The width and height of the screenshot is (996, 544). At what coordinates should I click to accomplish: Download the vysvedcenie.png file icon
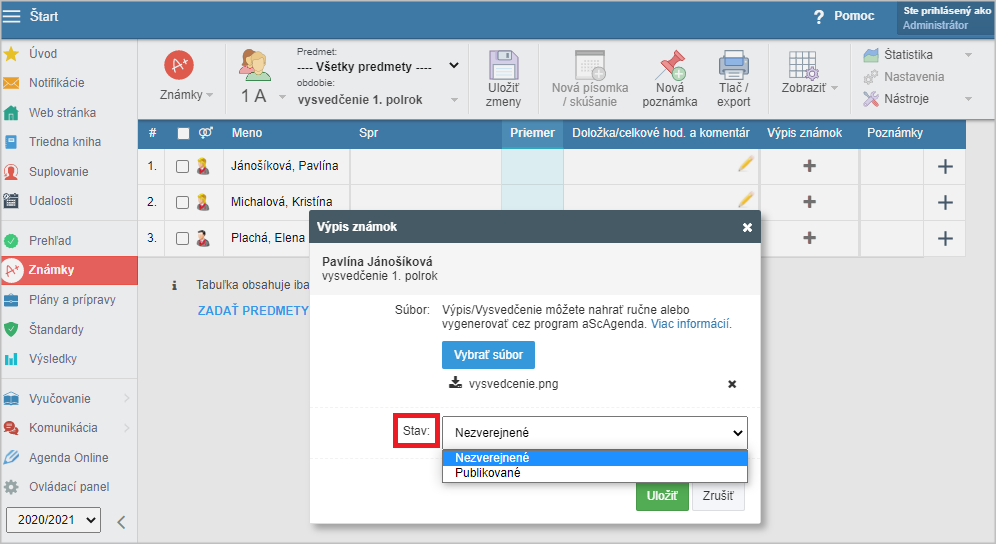[x=456, y=383]
